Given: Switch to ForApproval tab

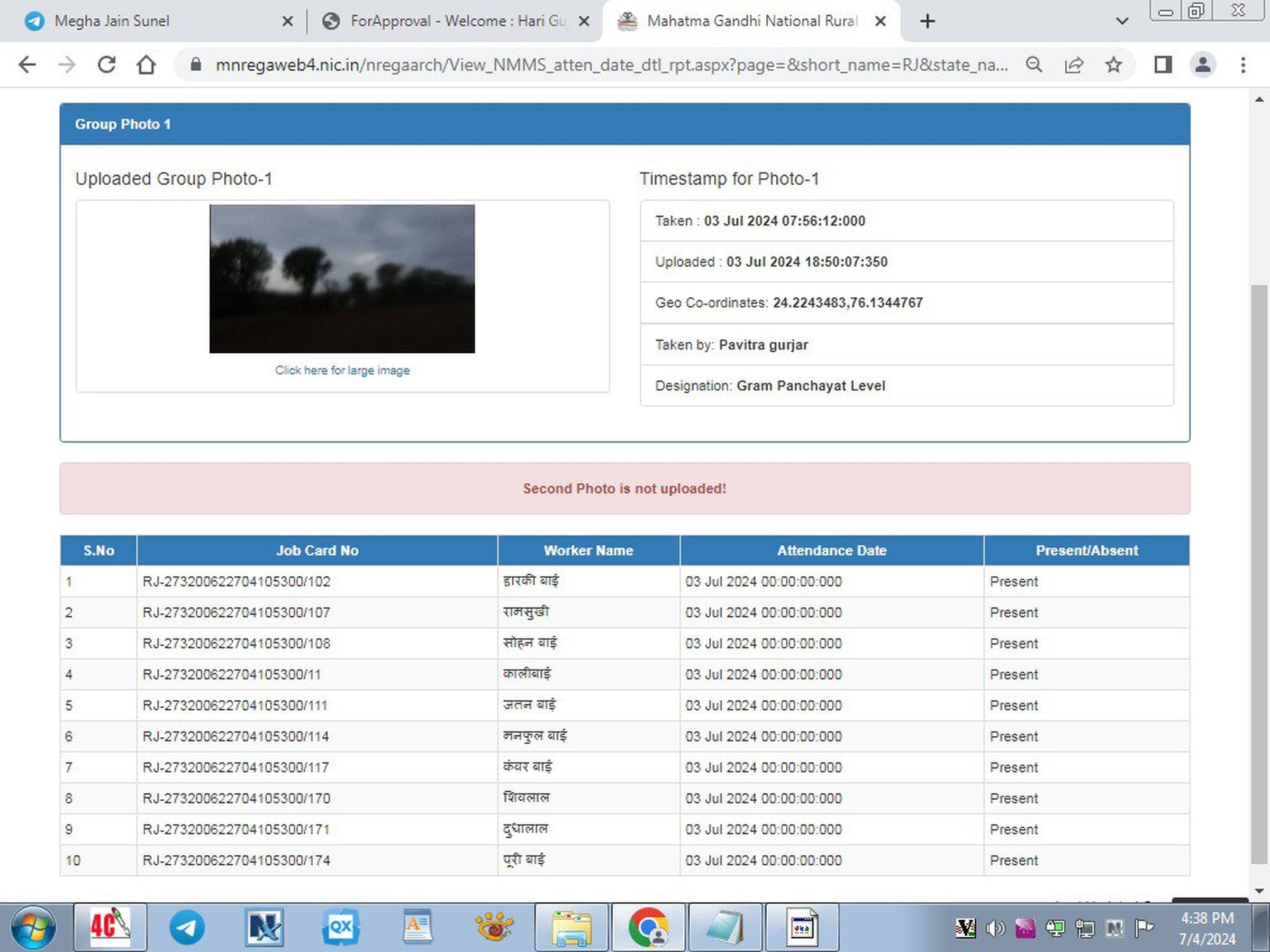Looking at the screenshot, I should pyautogui.click(x=448, y=21).
